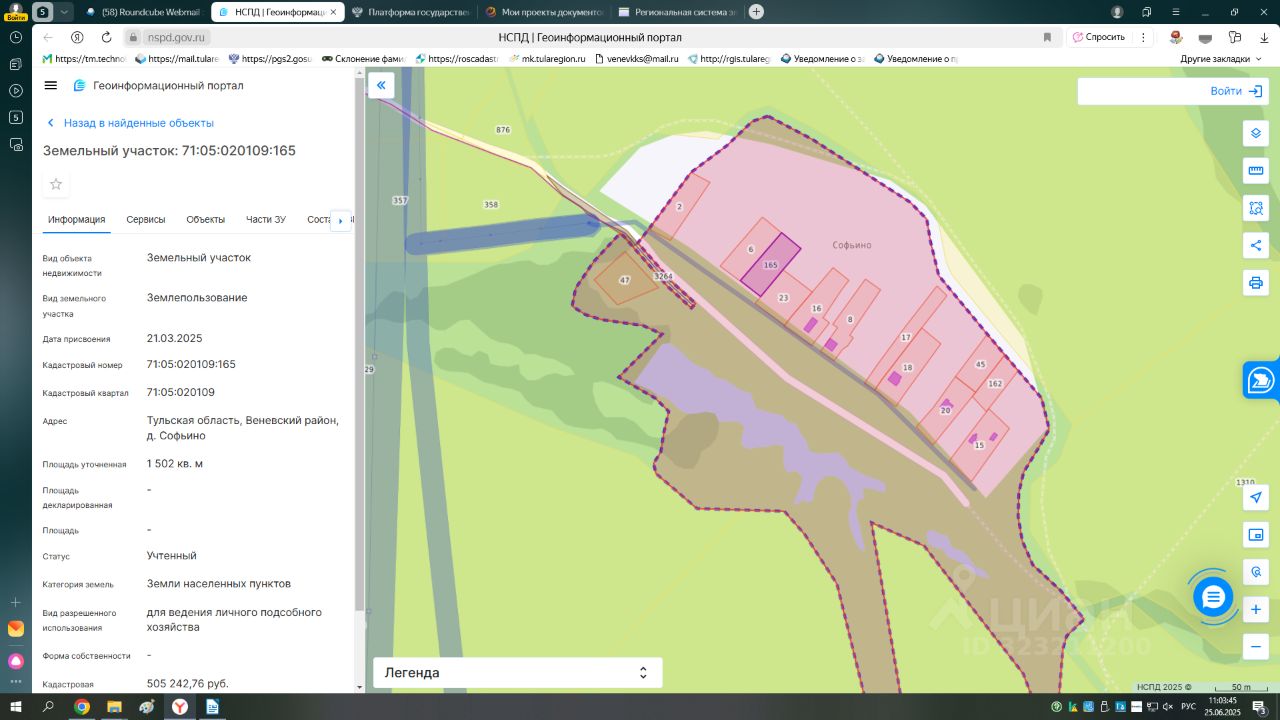Open the map layers panel

click(x=1256, y=133)
